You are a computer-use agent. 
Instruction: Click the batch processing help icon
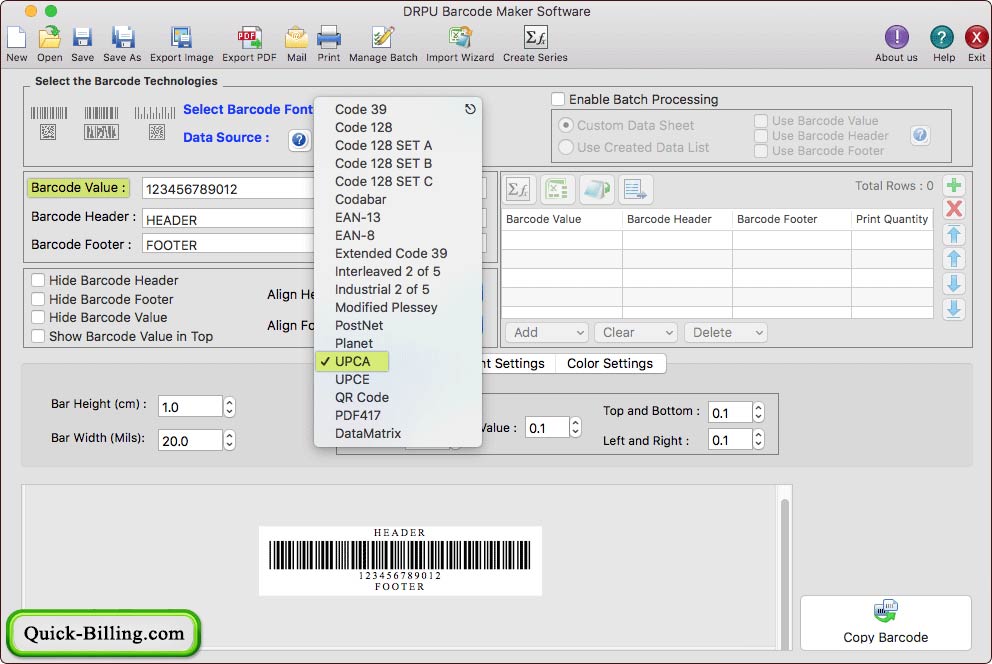click(x=921, y=135)
